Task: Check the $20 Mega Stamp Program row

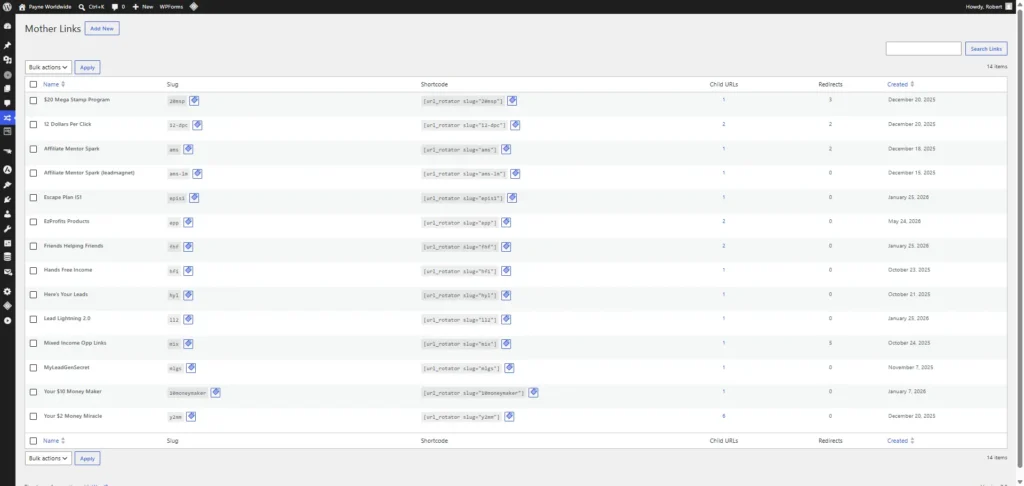Action: [x=33, y=101]
